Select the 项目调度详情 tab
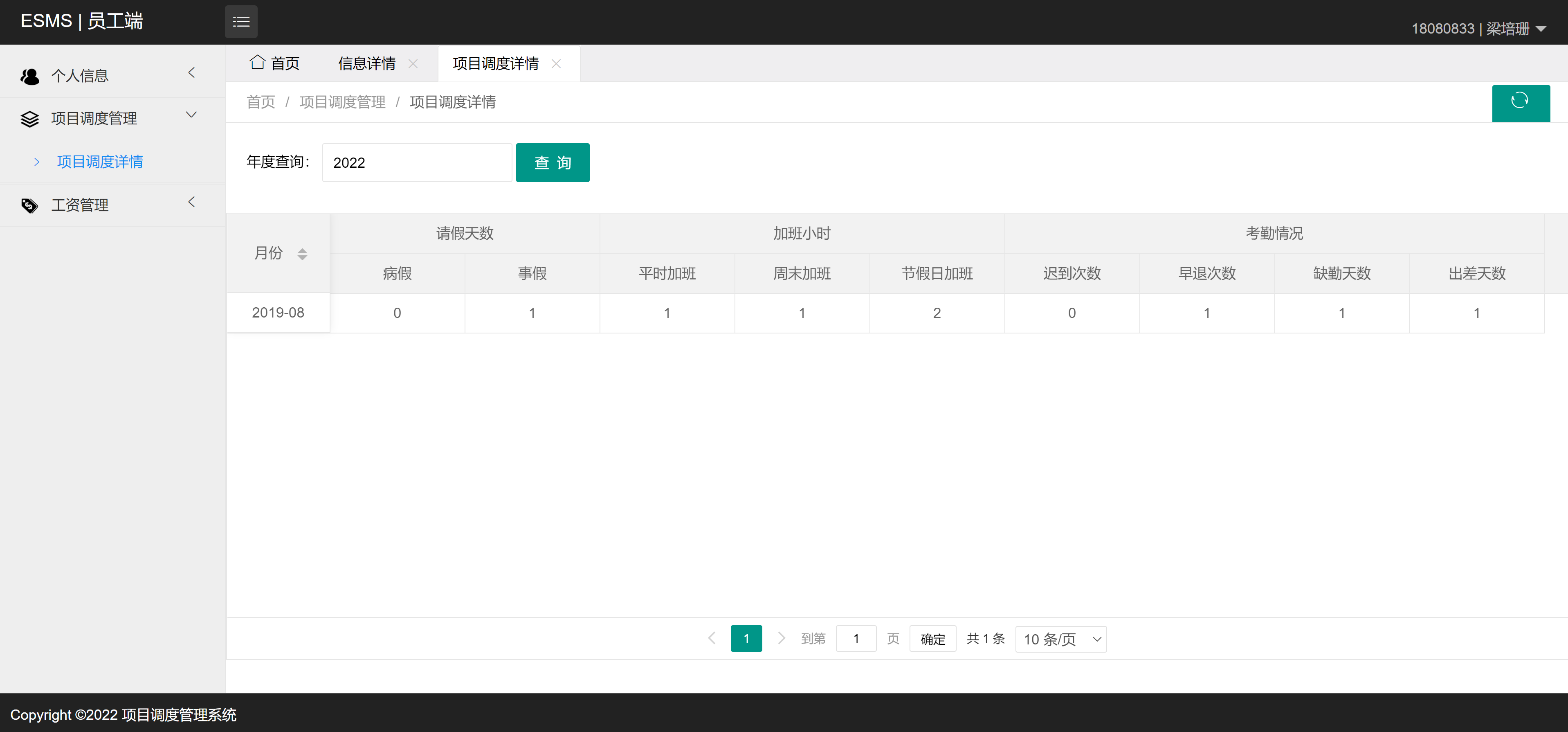Image resolution: width=1568 pixels, height=732 pixels. [x=496, y=63]
